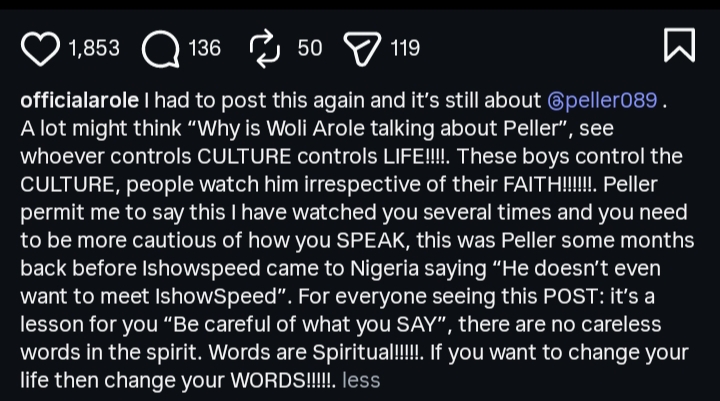720x401 pixels.
Task: Open the 136 comments count
Action: coord(204,48)
